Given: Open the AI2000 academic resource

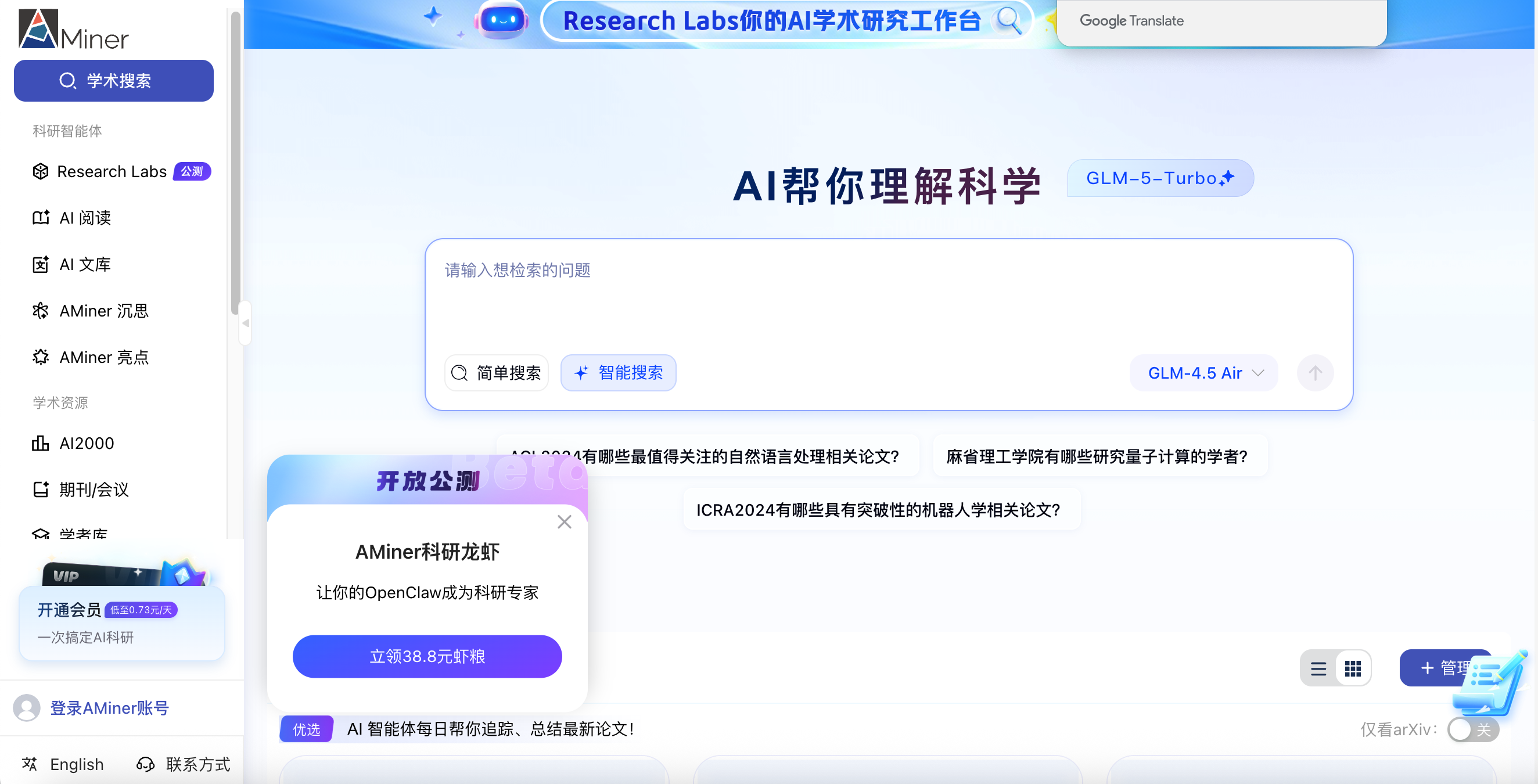Looking at the screenshot, I should point(86,443).
